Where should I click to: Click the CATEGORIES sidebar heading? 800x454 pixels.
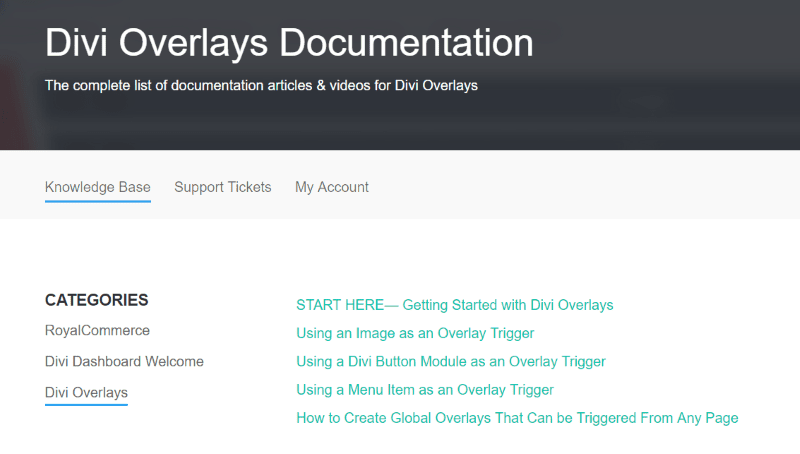96,300
